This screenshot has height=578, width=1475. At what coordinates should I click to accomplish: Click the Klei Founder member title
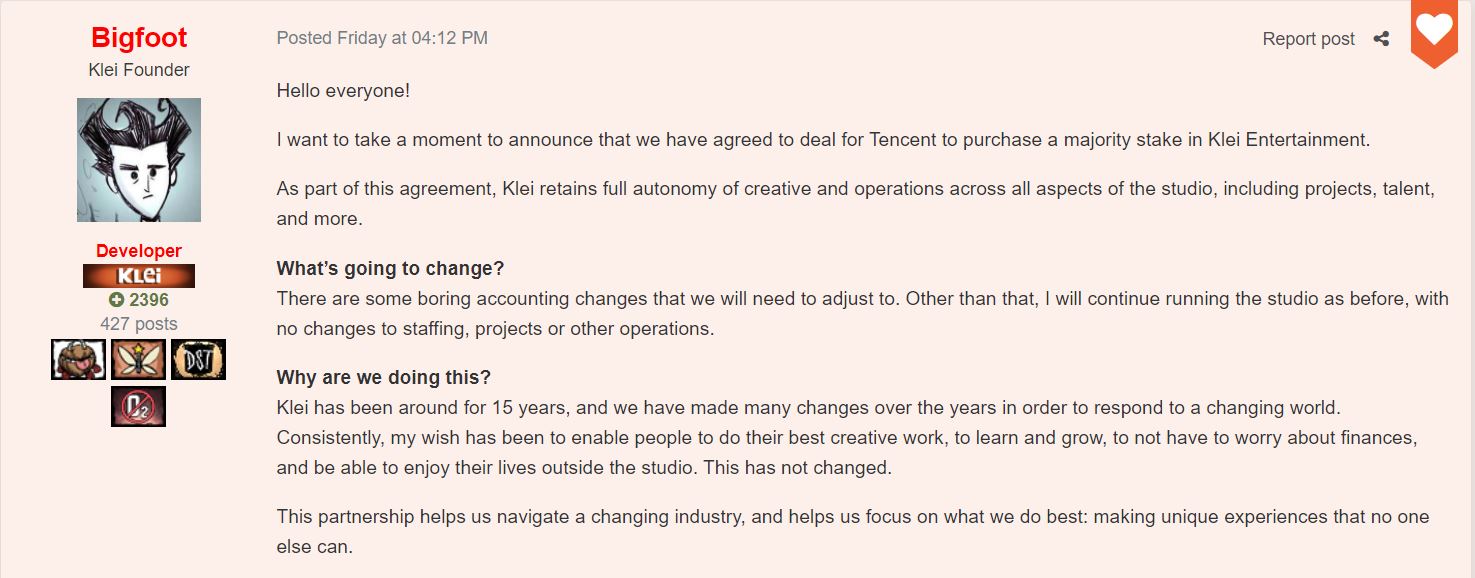click(139, 70)
